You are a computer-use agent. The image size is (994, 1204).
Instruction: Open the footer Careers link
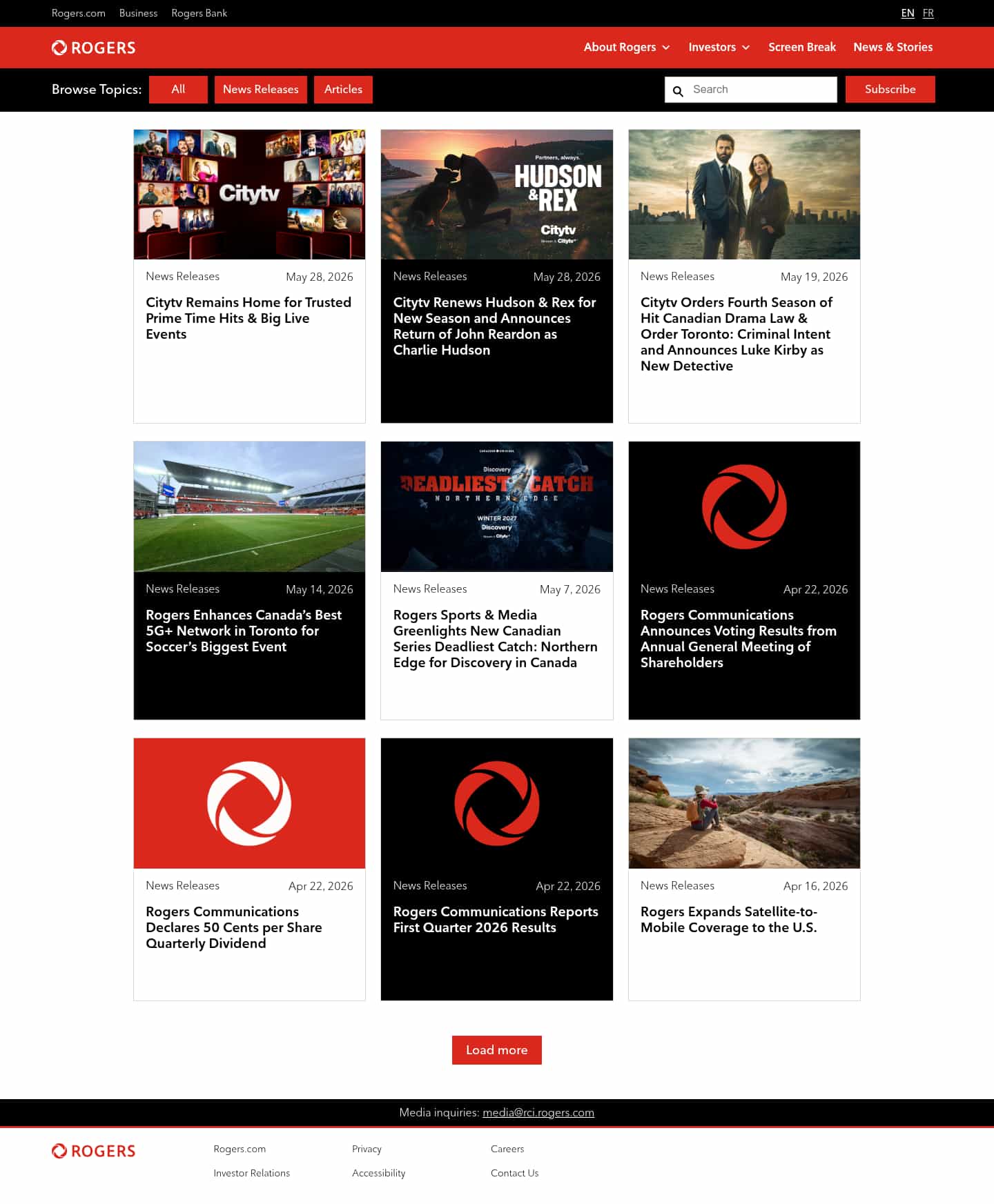[507, 1149]
